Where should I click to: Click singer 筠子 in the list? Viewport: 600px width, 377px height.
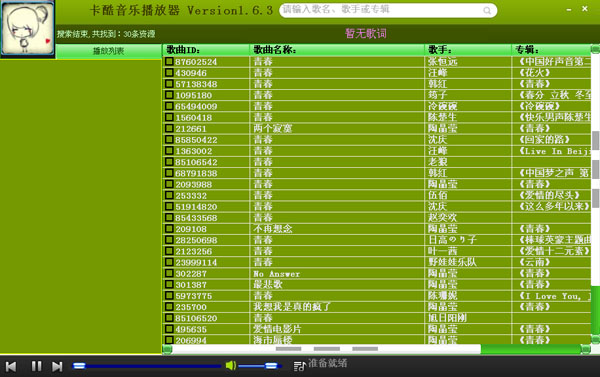pyautogui.click(x=437, y=95)
